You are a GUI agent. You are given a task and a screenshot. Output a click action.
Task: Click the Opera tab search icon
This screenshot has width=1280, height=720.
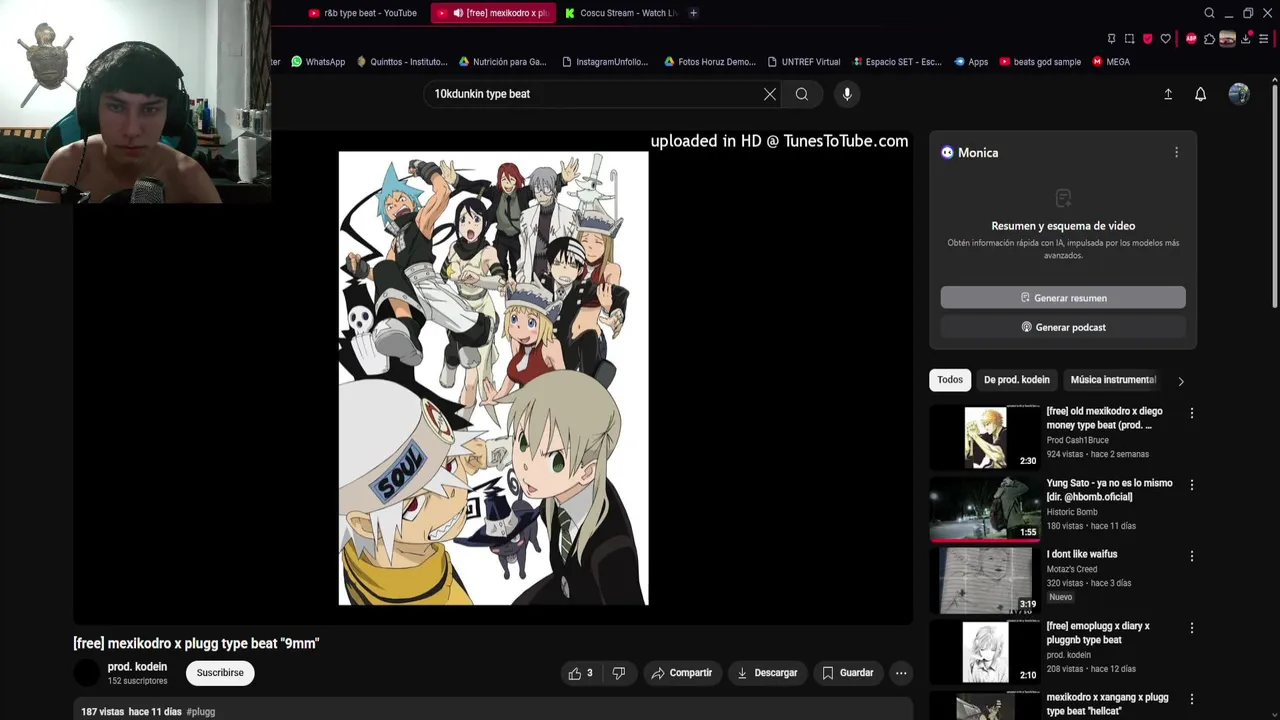1209,13
